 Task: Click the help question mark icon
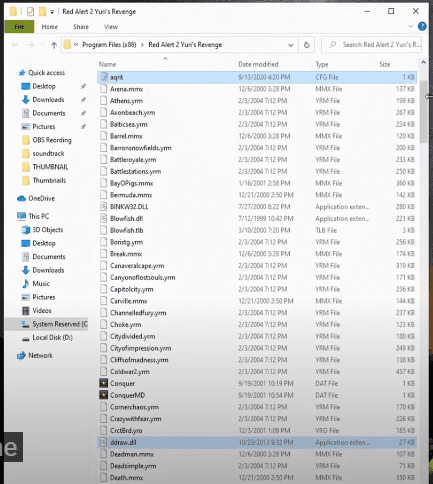point(422,26)
